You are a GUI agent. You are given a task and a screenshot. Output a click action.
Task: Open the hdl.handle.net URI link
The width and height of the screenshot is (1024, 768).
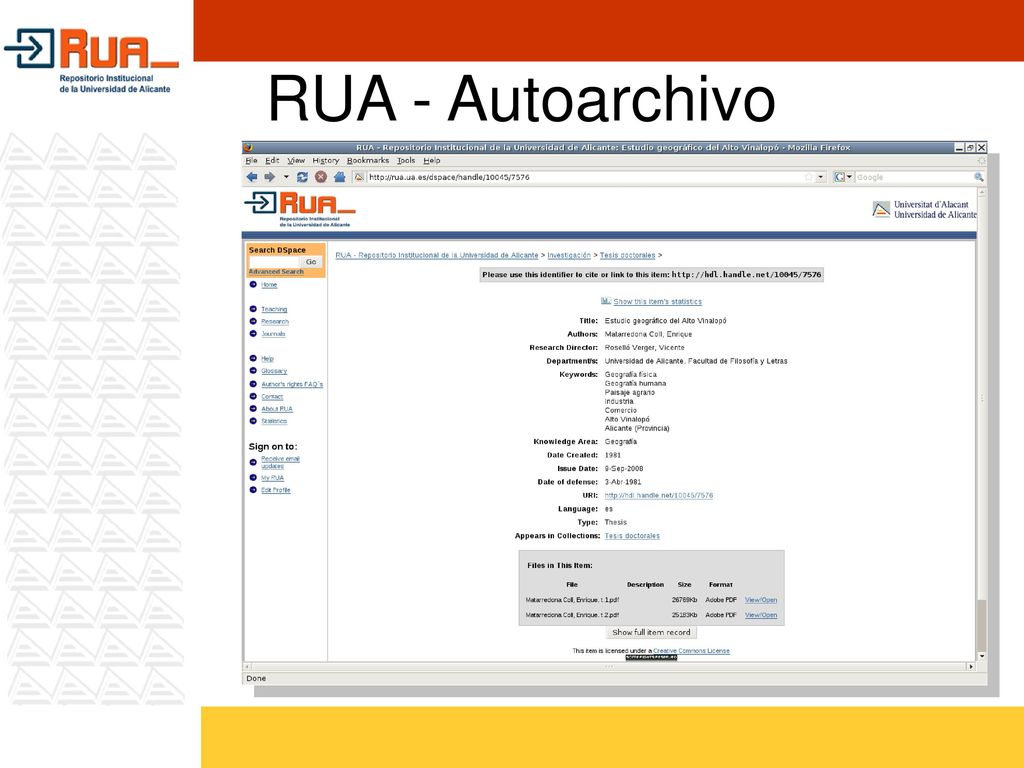pyautogui.click(x=659, y=496)
